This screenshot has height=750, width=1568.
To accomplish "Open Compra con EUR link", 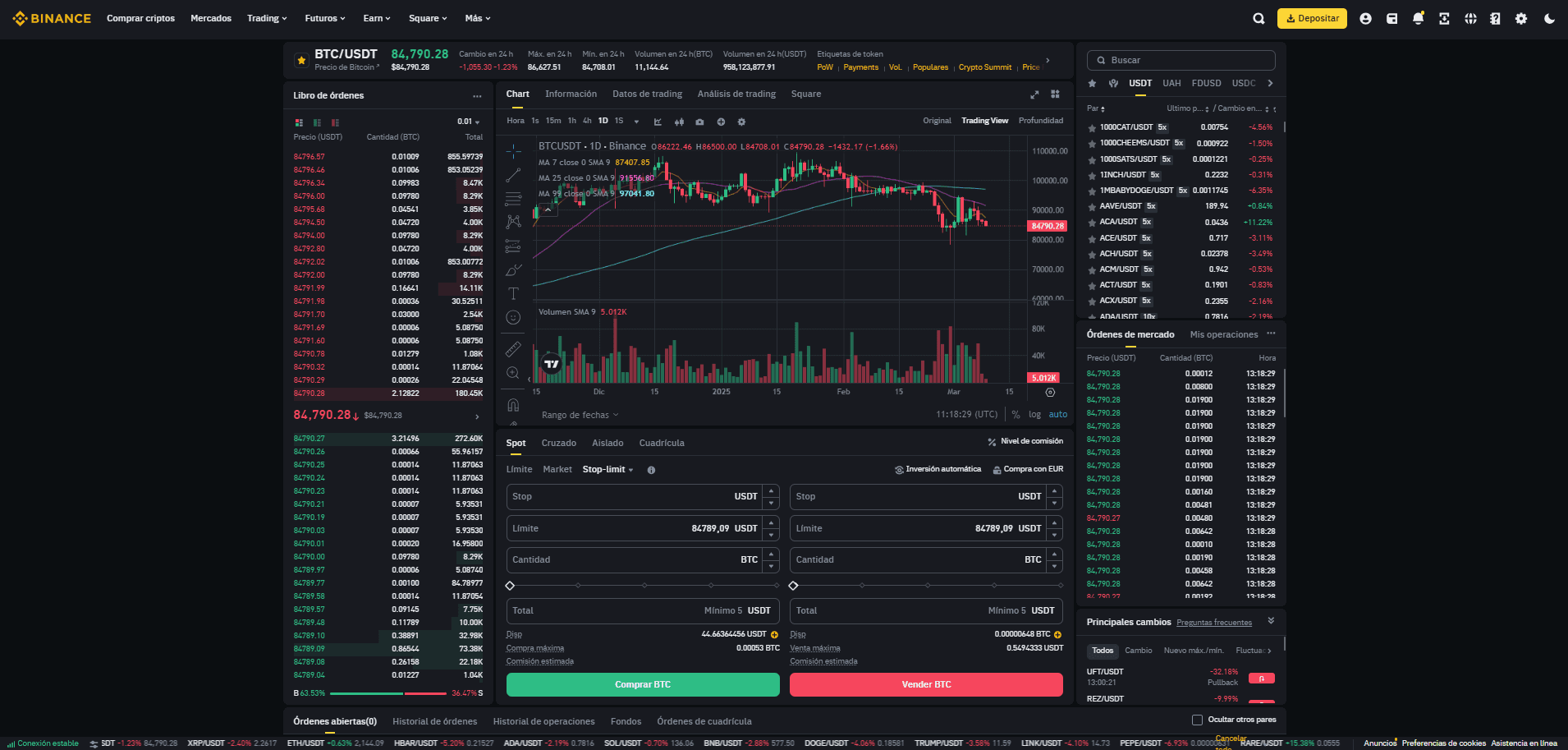I will click(x=1028, y=469).
